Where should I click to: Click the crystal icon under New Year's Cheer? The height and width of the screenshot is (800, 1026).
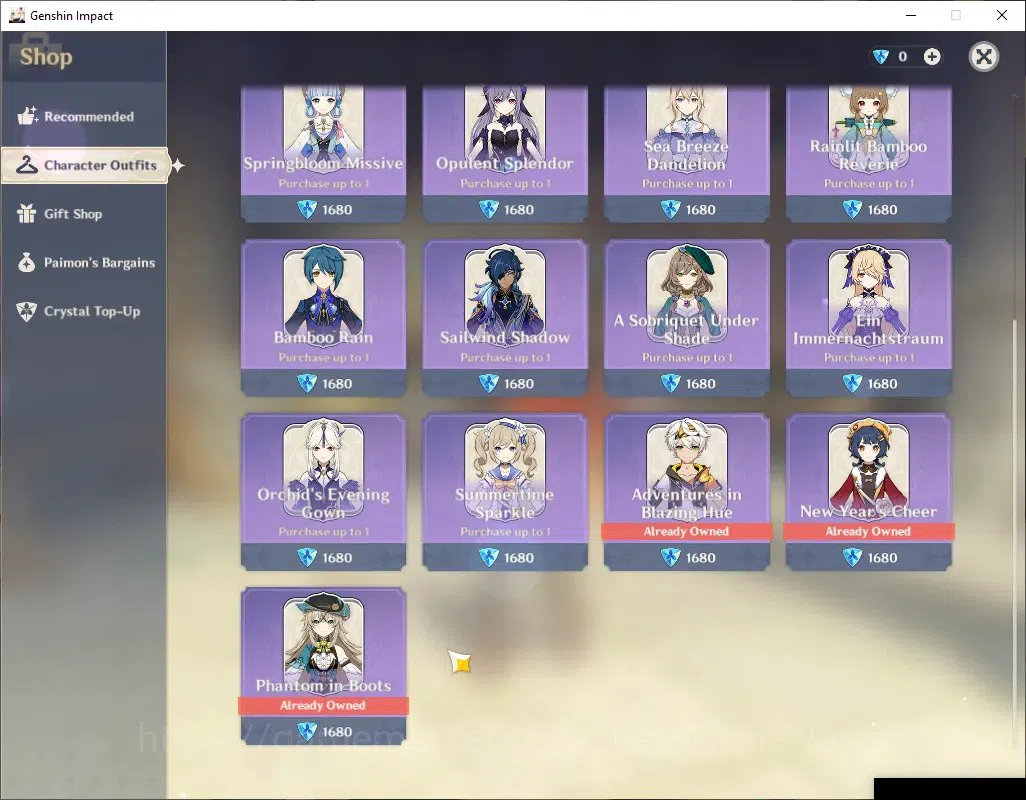[852, 557]
